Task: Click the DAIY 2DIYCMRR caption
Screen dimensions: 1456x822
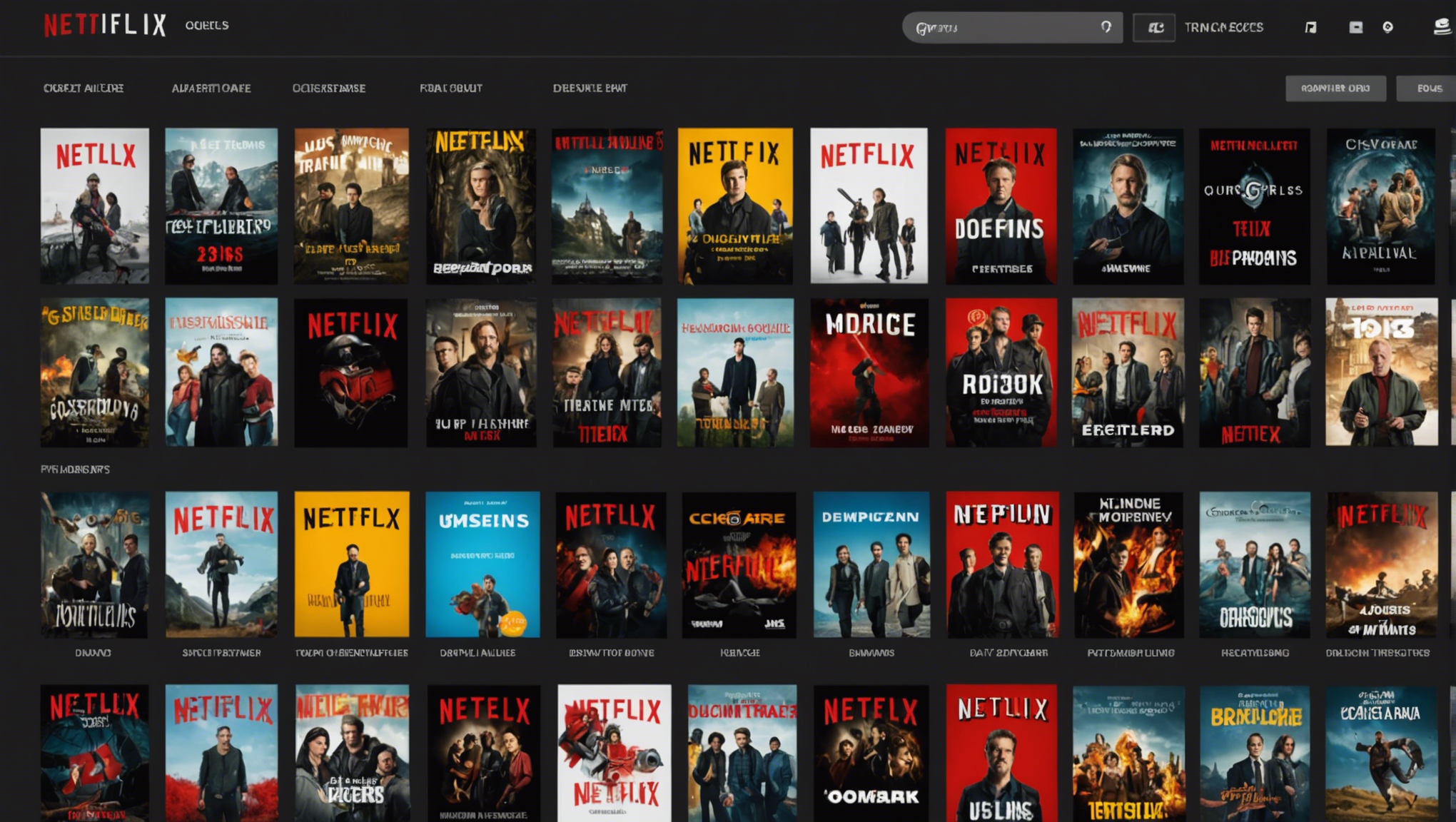Action: 1008,652
